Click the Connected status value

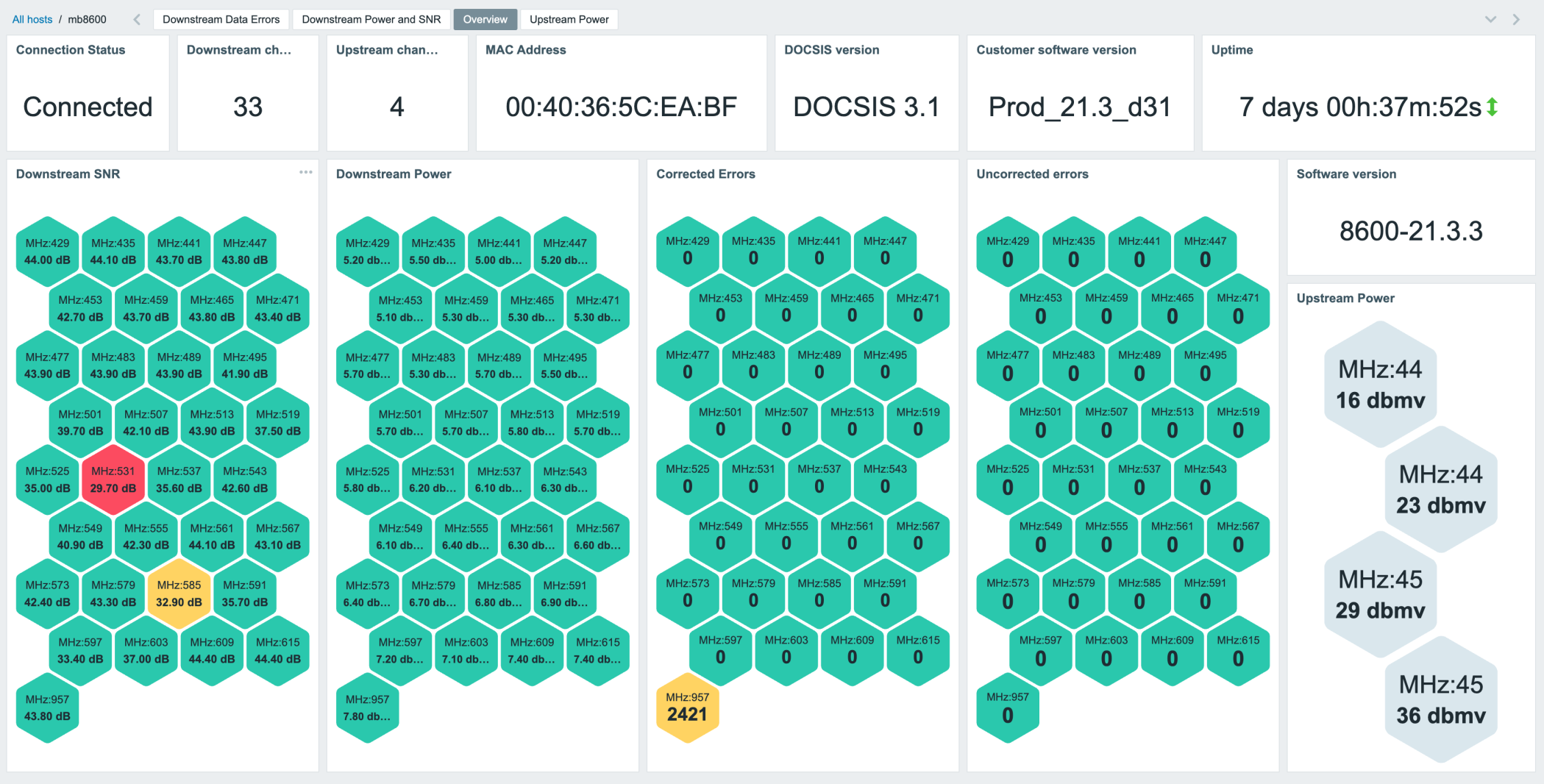click(x=88, y=107)
